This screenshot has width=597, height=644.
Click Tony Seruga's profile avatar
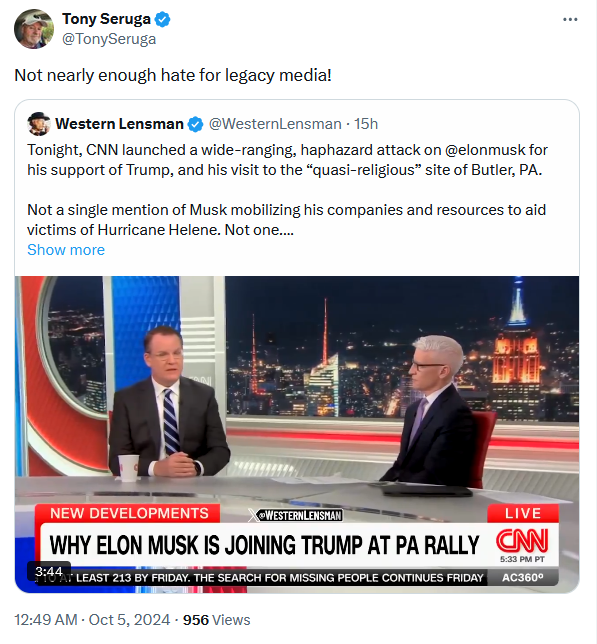[34, 29]
